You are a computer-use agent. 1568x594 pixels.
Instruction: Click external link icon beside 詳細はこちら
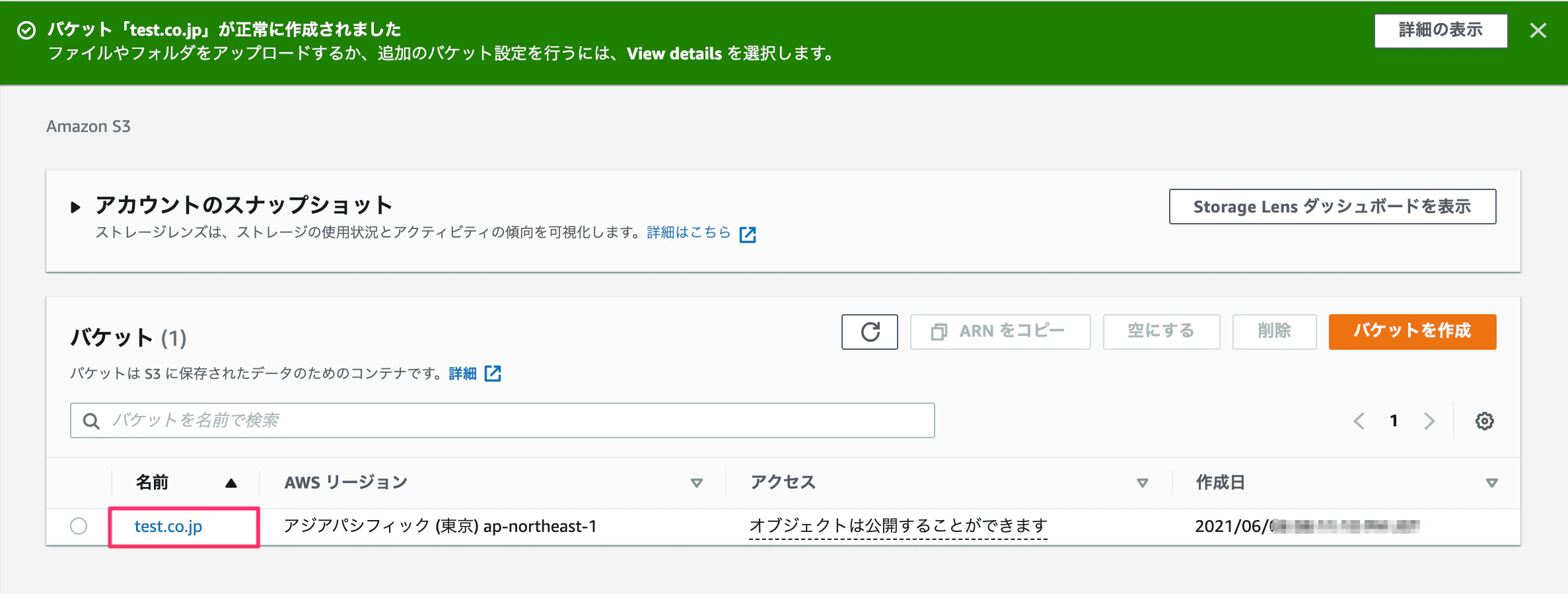tap(748, 234)
